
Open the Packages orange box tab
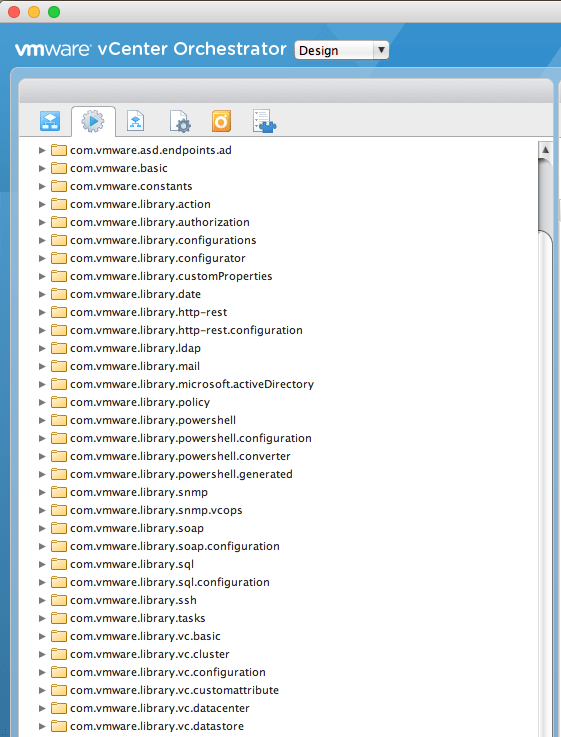pyautogui.click(x=221, y=121)
